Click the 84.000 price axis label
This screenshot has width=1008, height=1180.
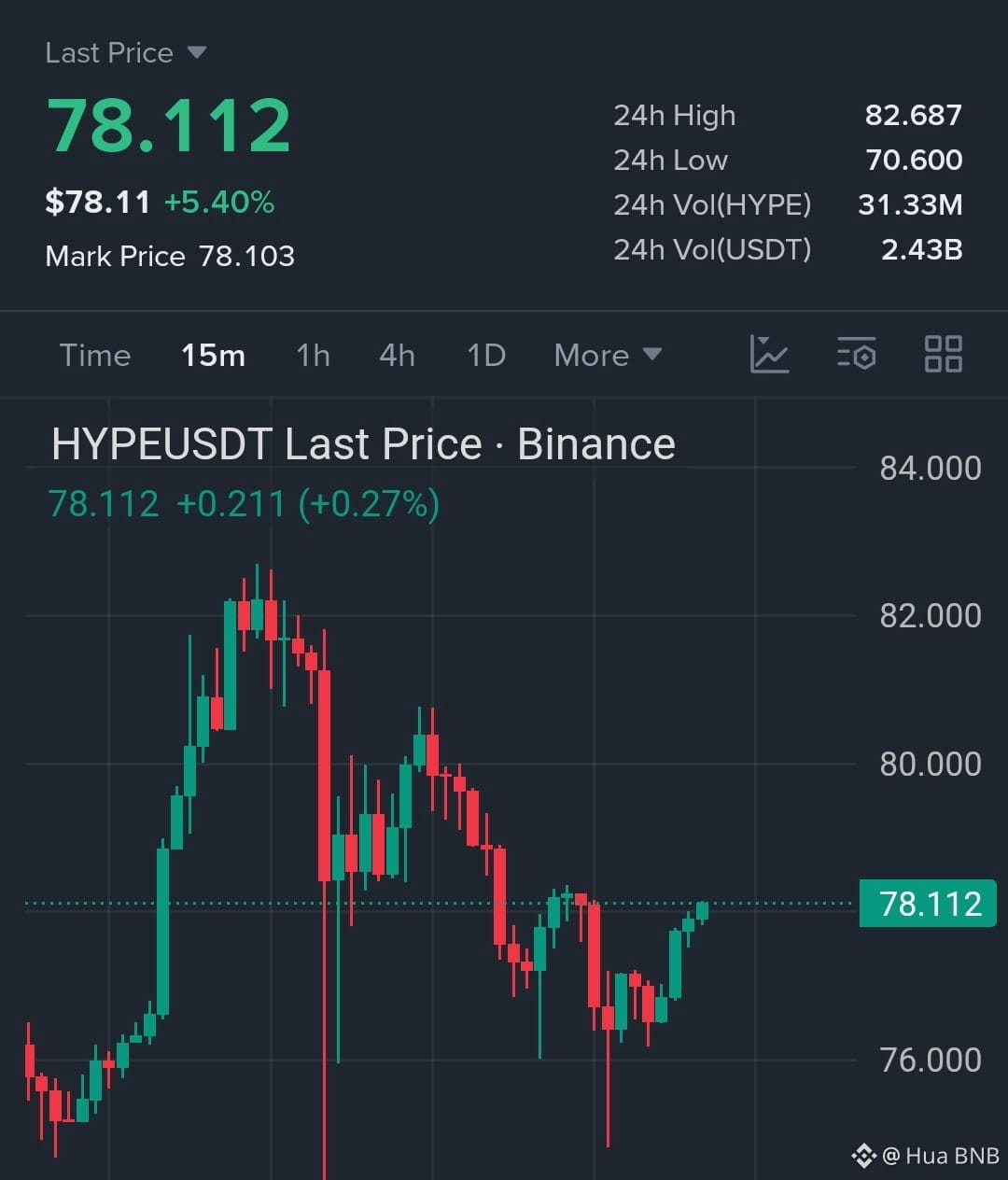pyautogui.click(x=931, y=468)
